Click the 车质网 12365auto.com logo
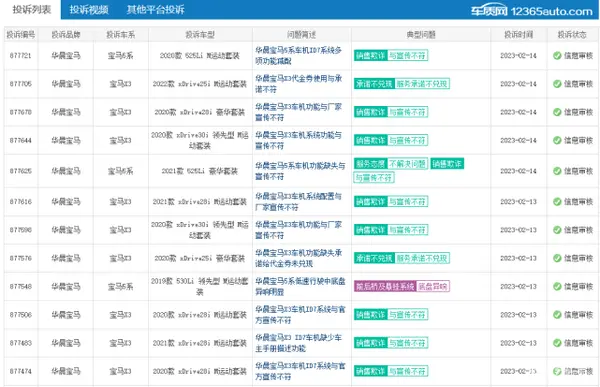 coord(532,11)
